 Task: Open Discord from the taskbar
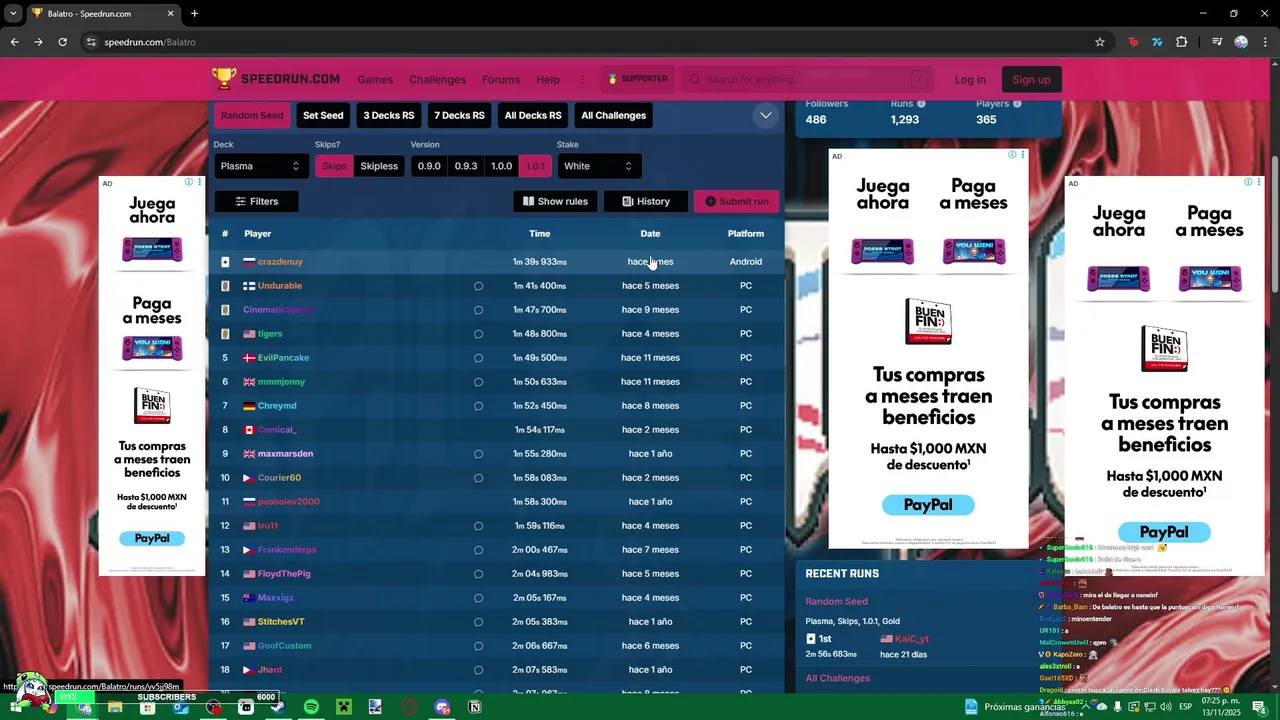pos(442,707)
